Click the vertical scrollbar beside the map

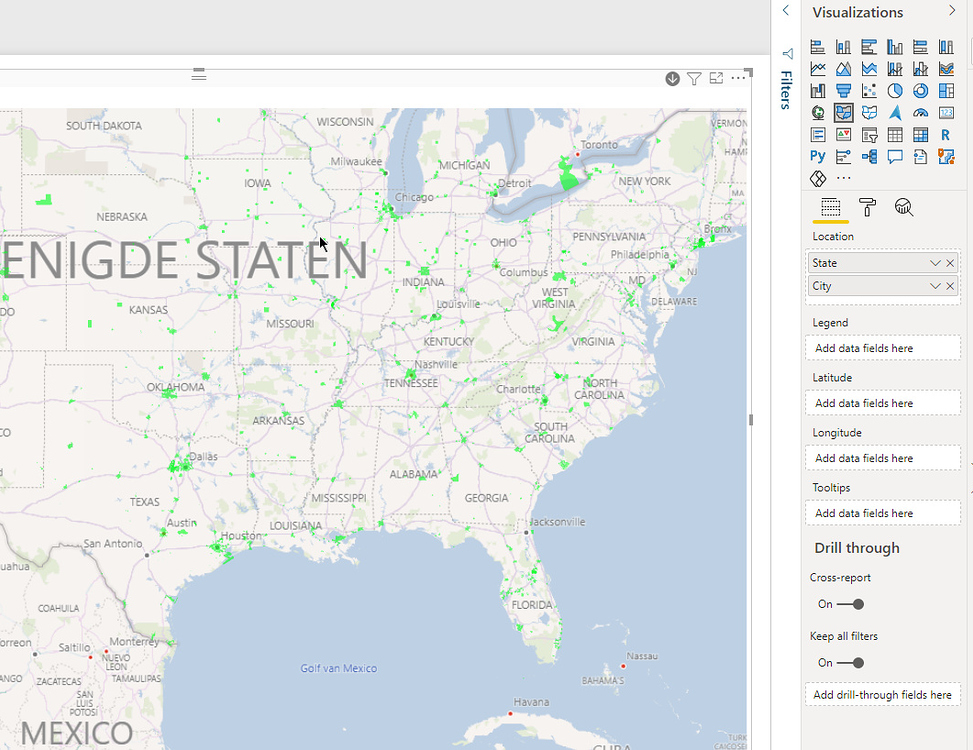tap(750, 420)
